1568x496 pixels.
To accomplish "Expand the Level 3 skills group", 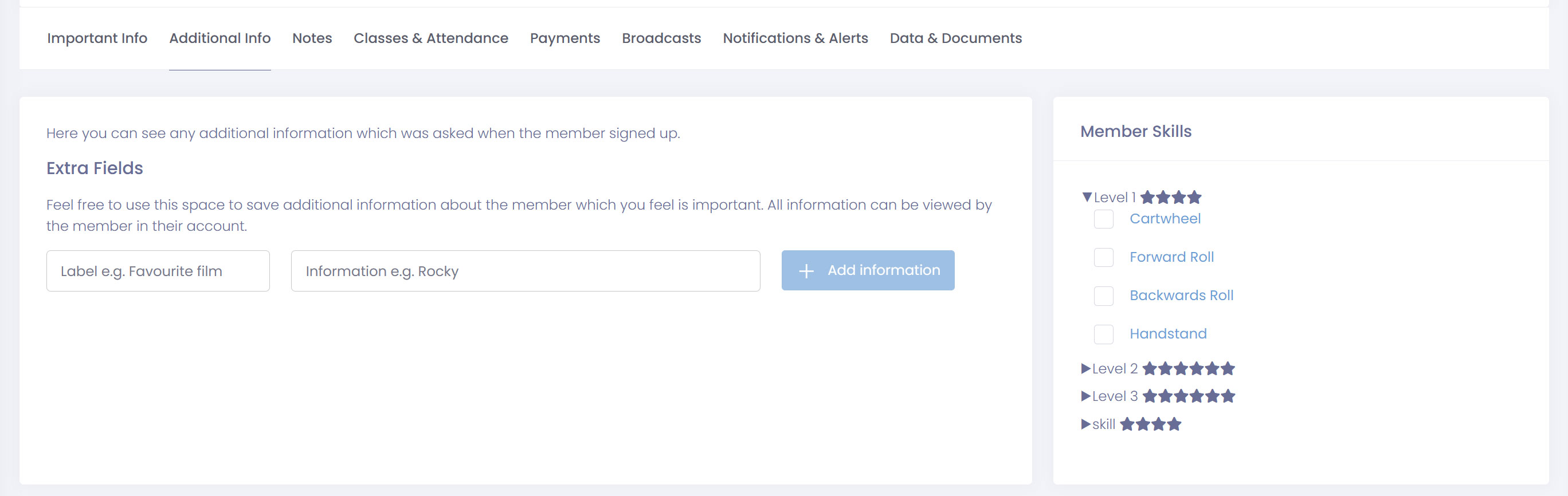I will click(1085, 396).
